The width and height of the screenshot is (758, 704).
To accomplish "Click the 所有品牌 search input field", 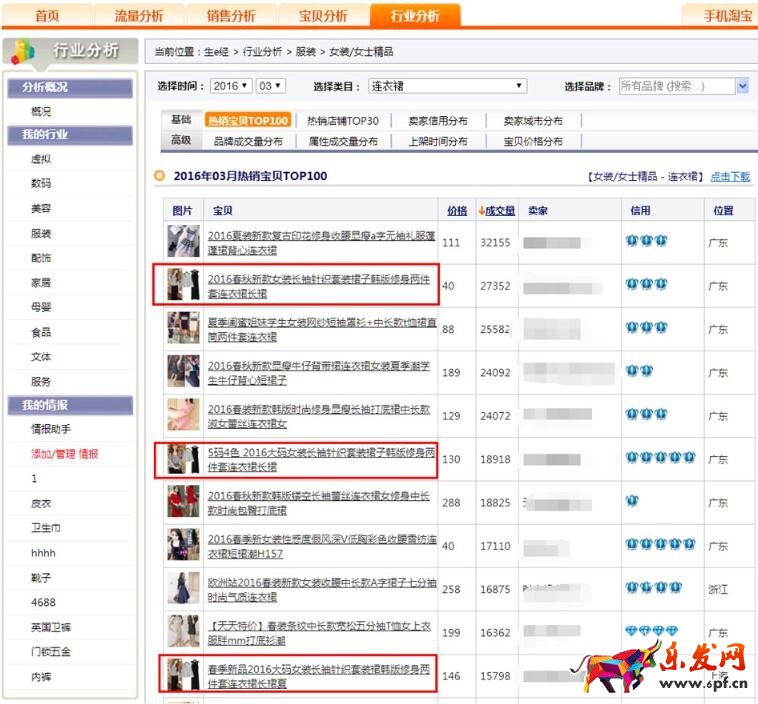I will click(x=676, y=86).
